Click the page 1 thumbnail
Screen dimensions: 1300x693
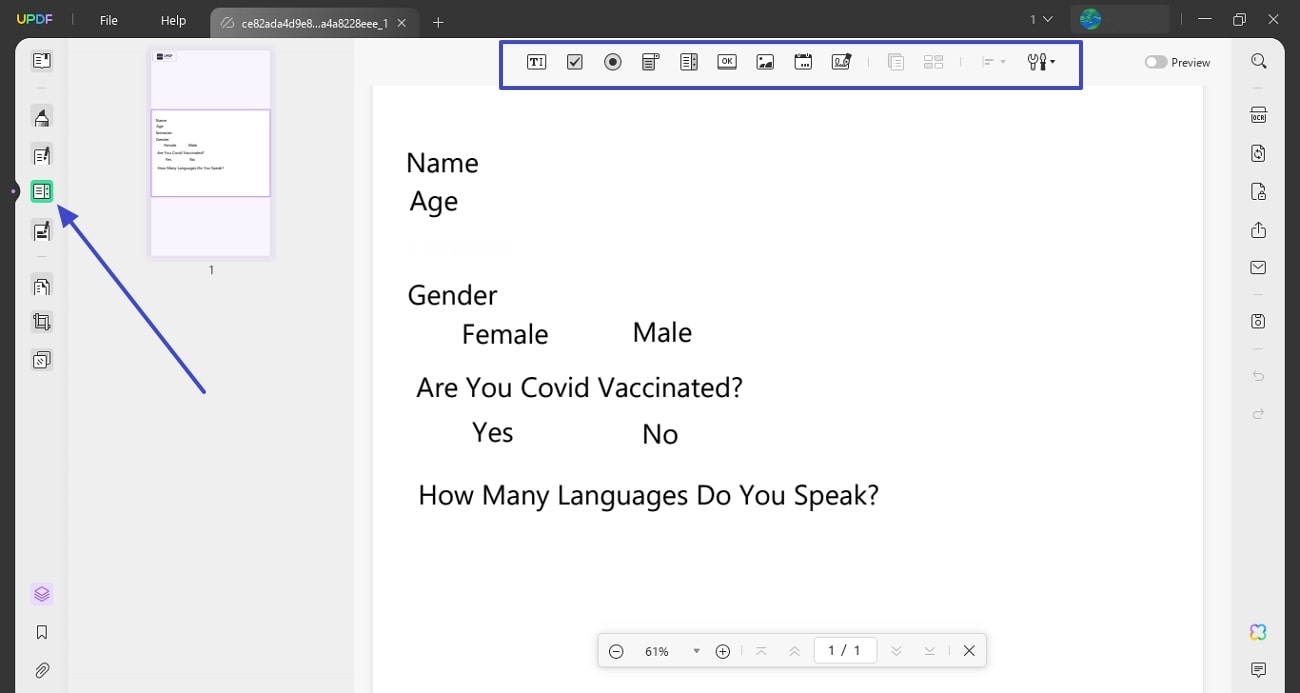[210, 152]
